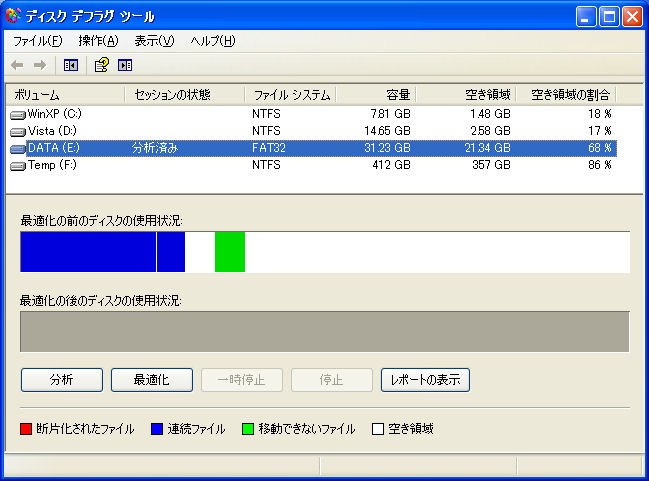Click the 1.48 GB free space cell
This screenshot has height=481, width=649.
pos(490,114)
